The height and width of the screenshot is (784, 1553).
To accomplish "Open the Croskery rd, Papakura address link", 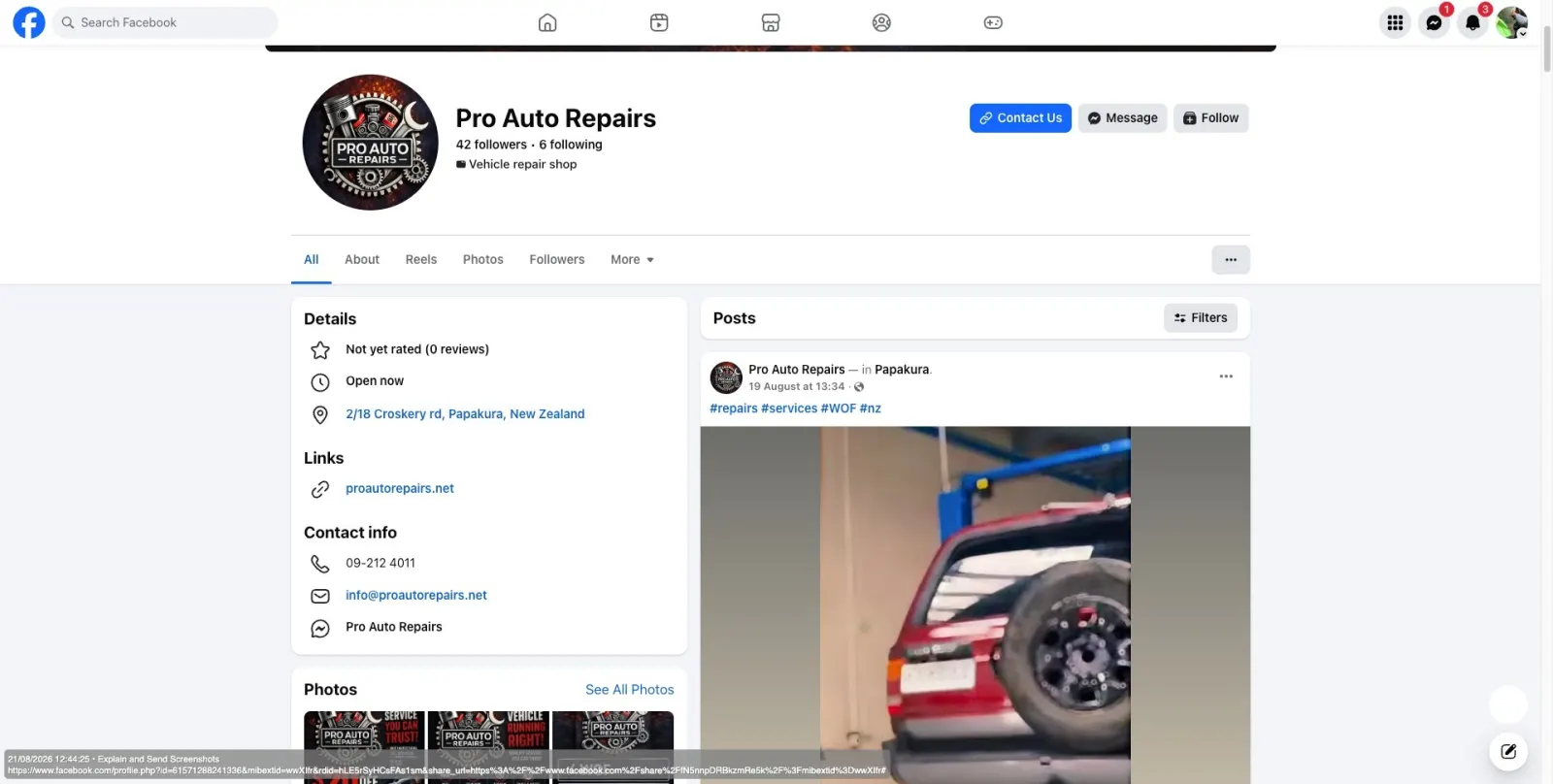I will (465, 414).
